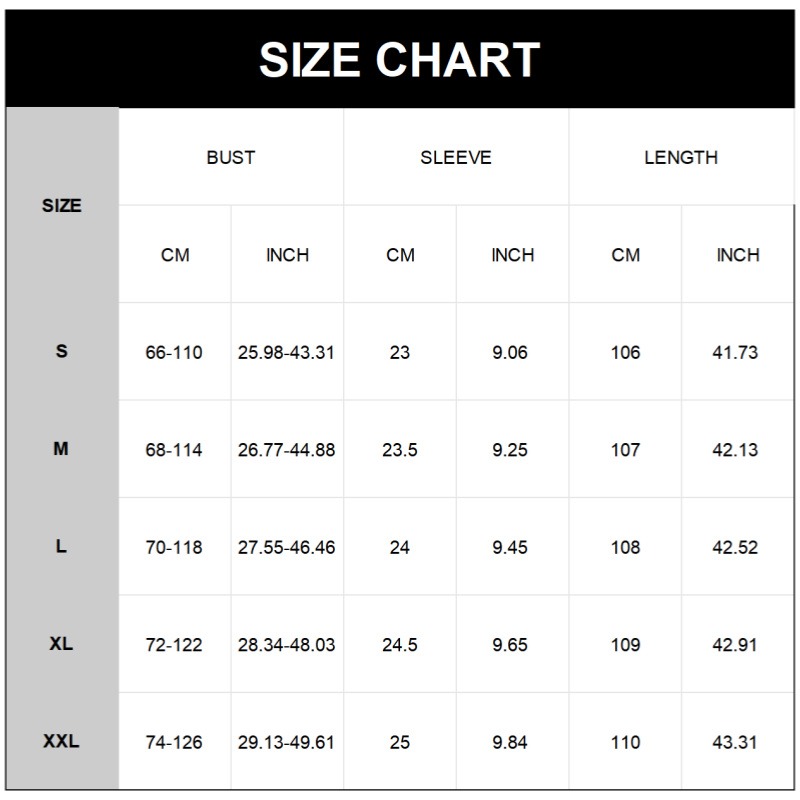800x800 pixels.
Task: Click the 9.45 sleeve inch value
Action: [510, 548]
